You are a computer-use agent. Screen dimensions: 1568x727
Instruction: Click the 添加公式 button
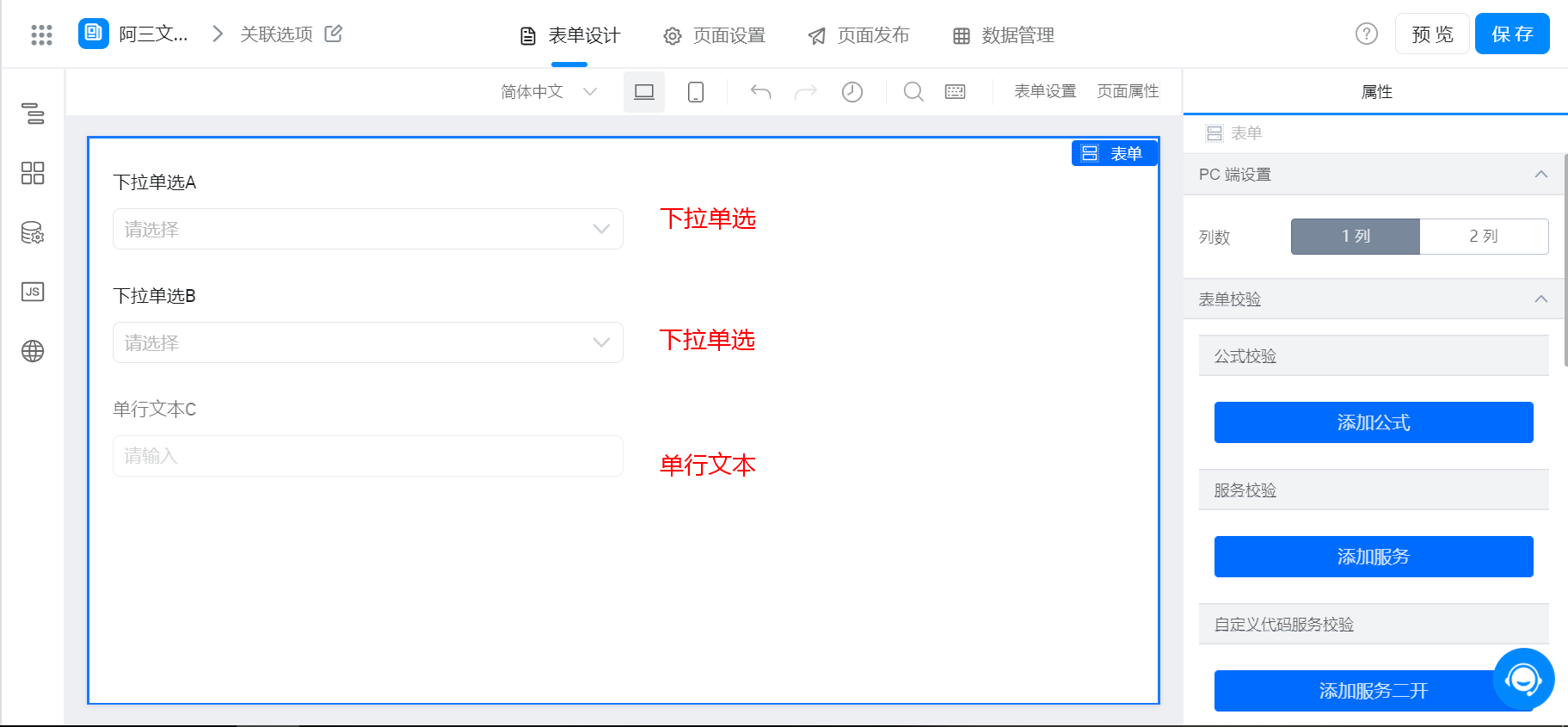coord(1374,422)
